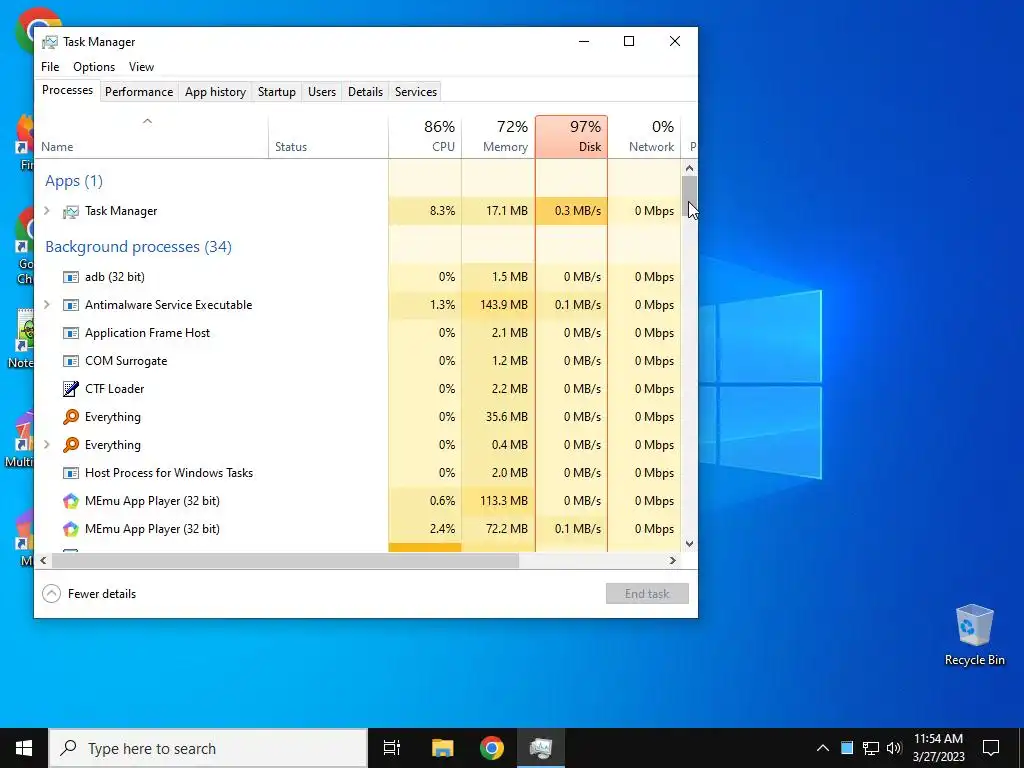Click the MEmu App Player icon using 113.3 MB

[x=71, y=501]
